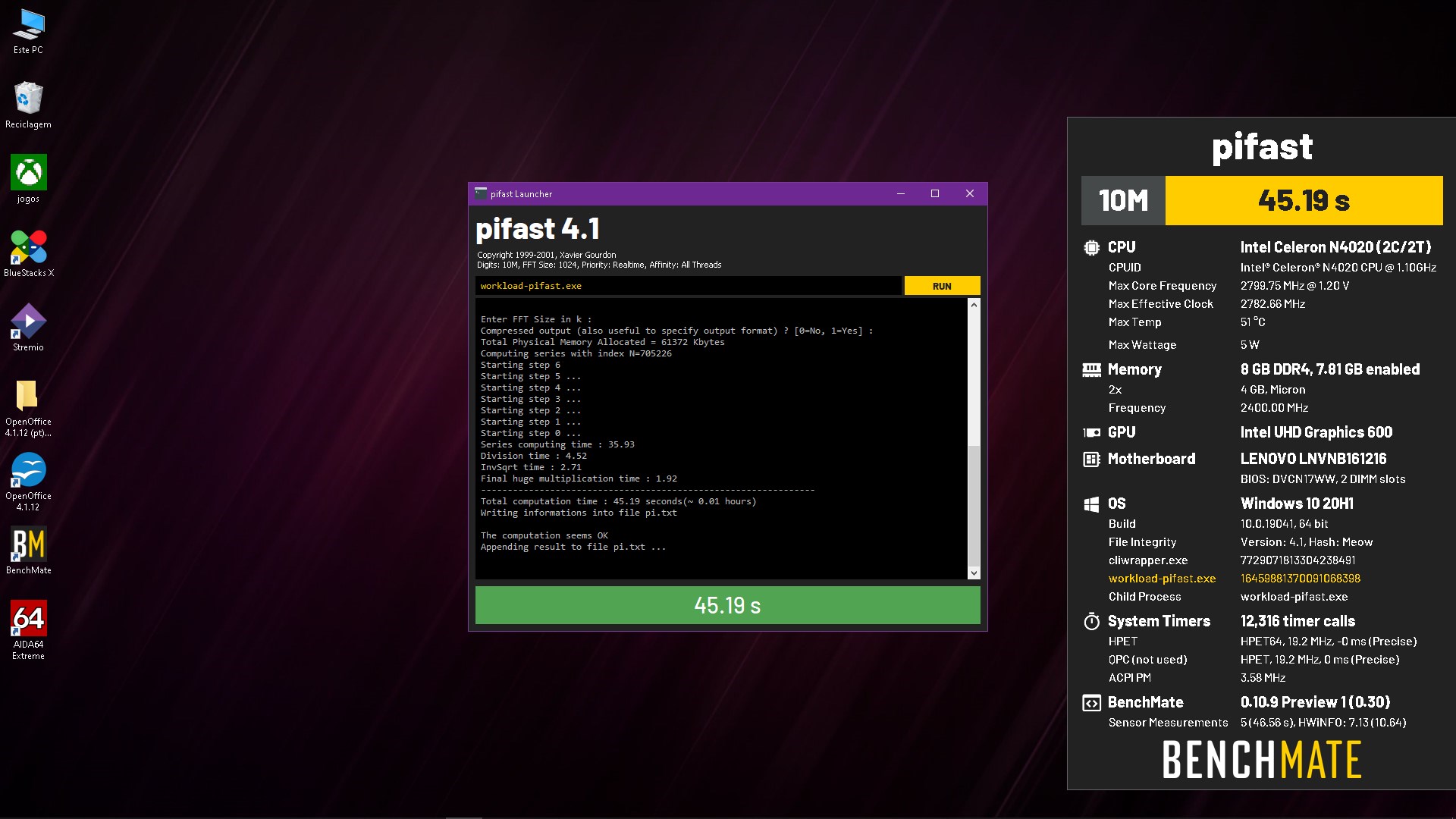Click the yellow RUN button
Image resolution: width=1456 pixels, height=819 pixels.
[x=942, y=286]
